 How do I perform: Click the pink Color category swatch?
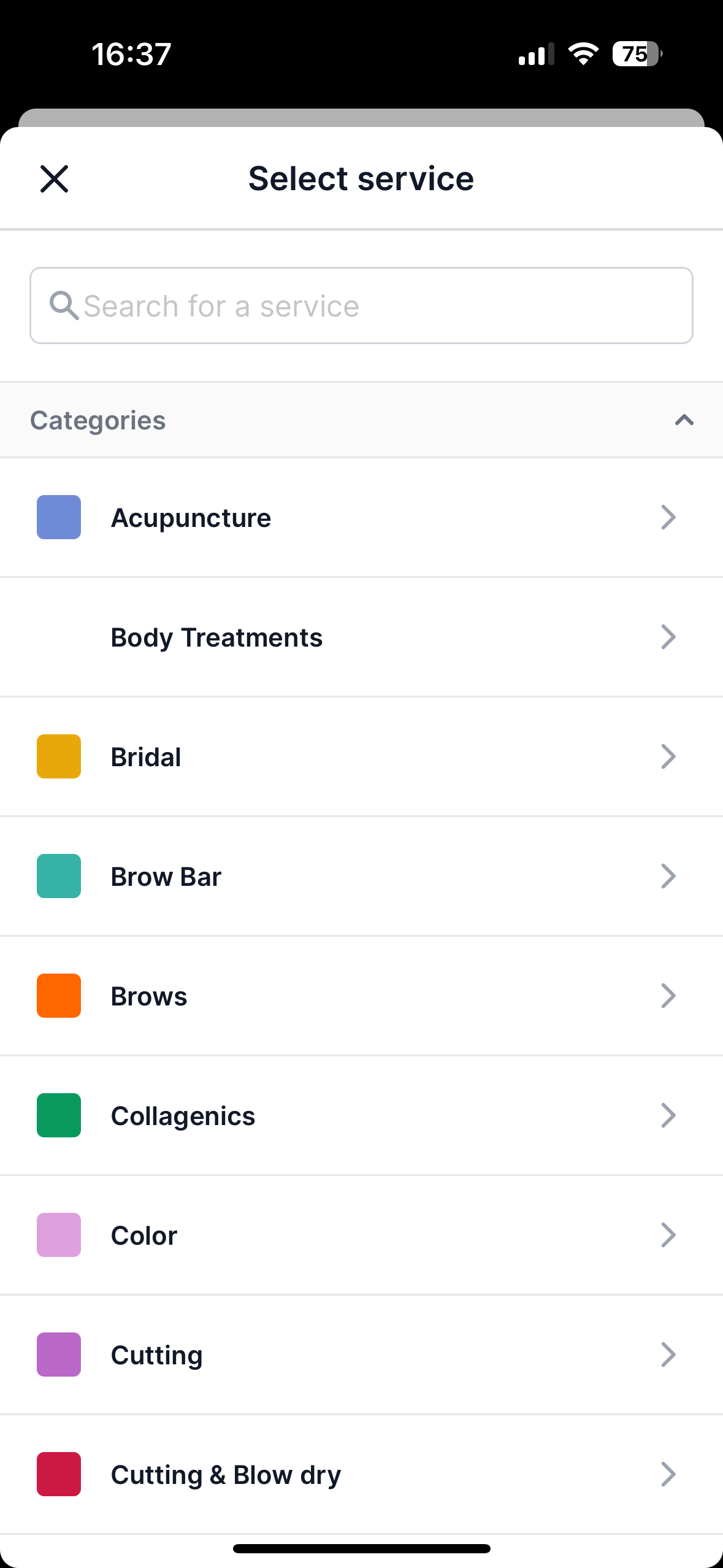pyautogui.click(x=59, y=1235)
